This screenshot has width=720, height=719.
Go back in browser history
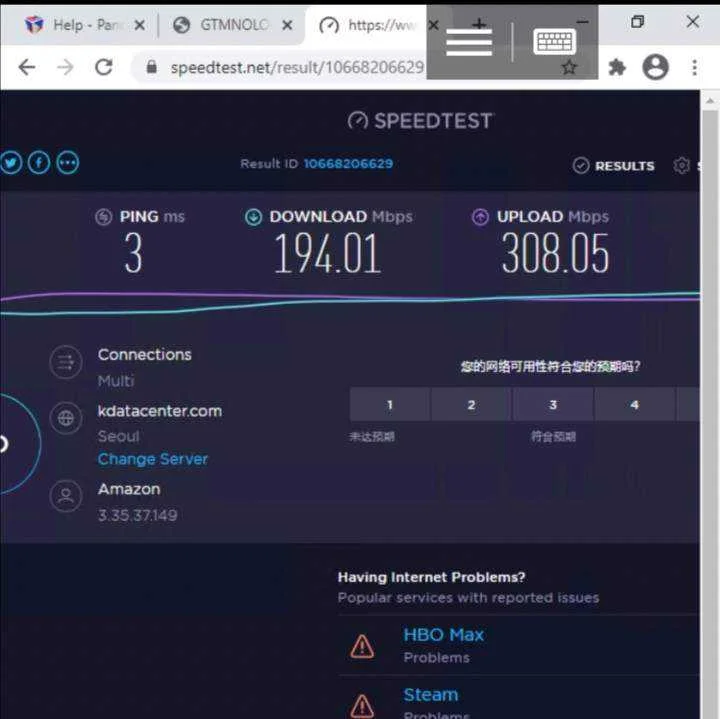[x=27, y=67]
